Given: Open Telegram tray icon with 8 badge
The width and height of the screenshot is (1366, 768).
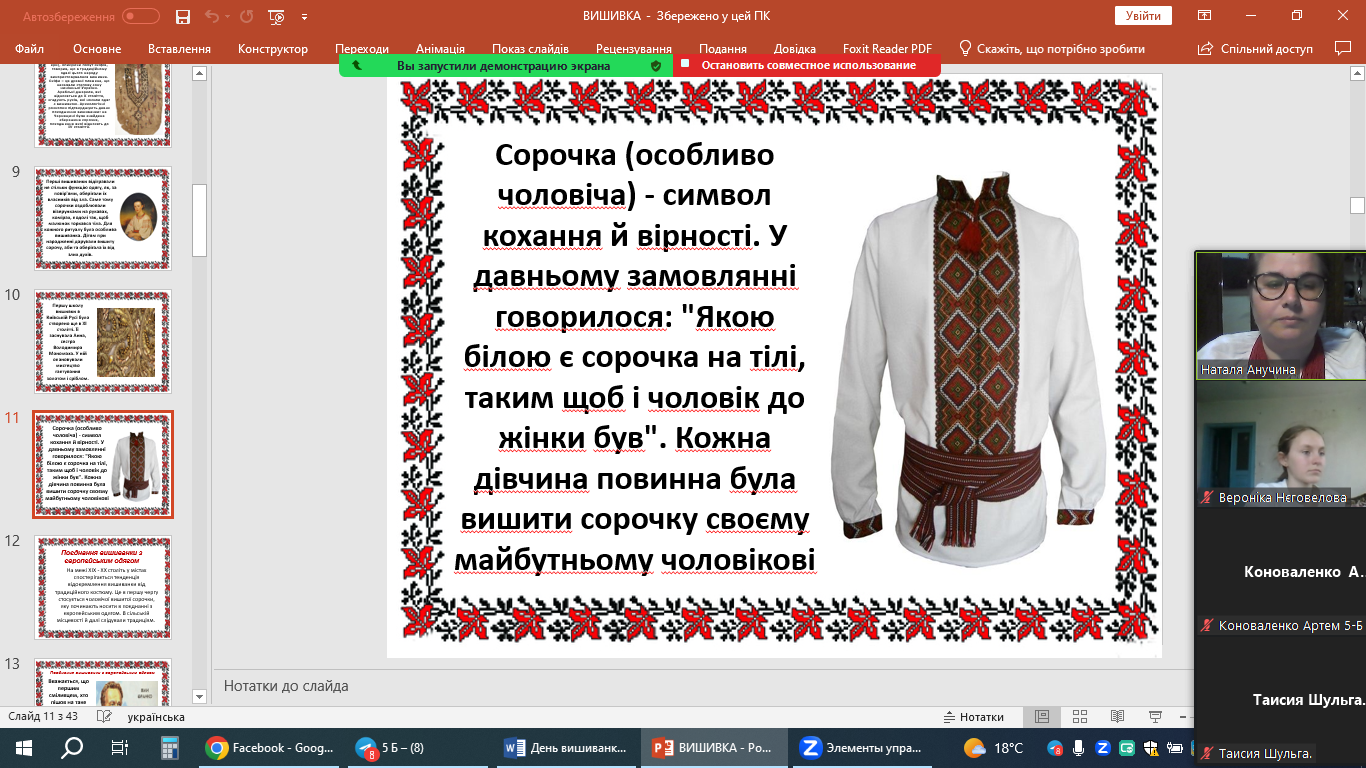Looking at the screenshot, I should click(x=1055, y=748).
